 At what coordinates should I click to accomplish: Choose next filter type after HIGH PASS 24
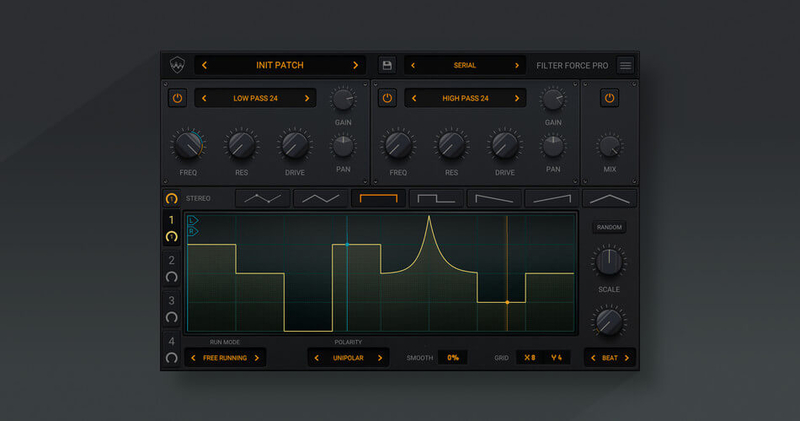(517, 98)
